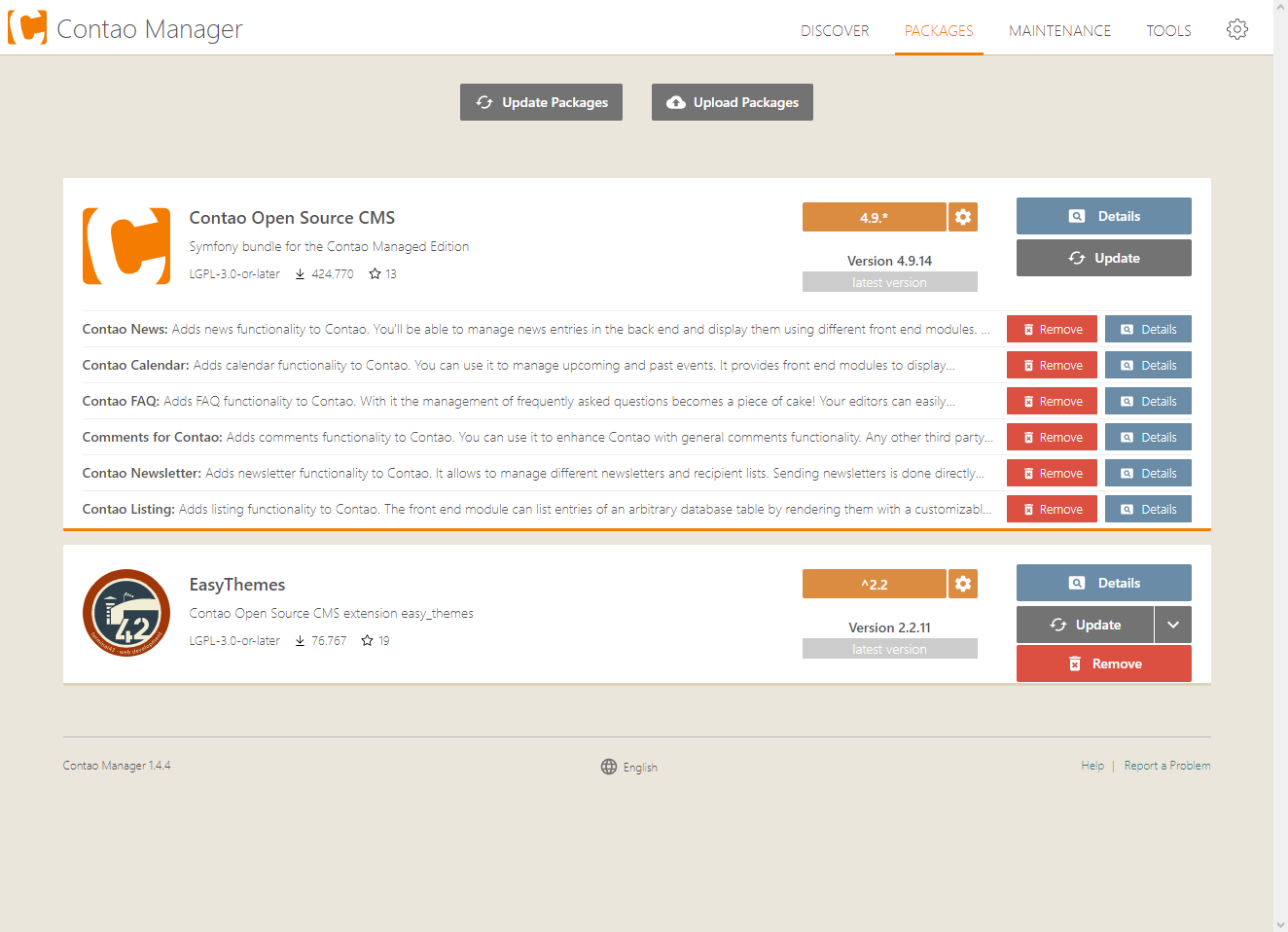Remove the EasyThemes package
1288x932 pixels.
point(1104,663)
